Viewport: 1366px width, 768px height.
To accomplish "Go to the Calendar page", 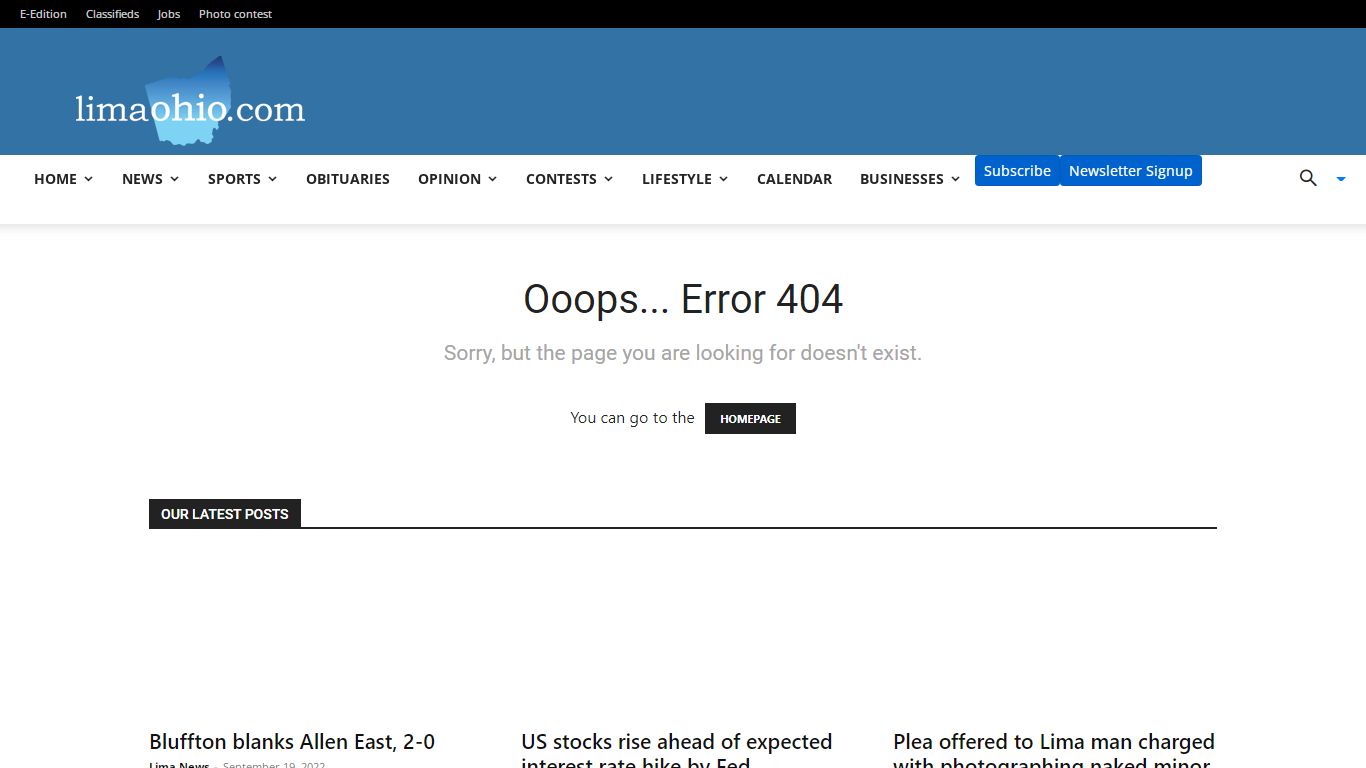I will [x=794, y=179].
